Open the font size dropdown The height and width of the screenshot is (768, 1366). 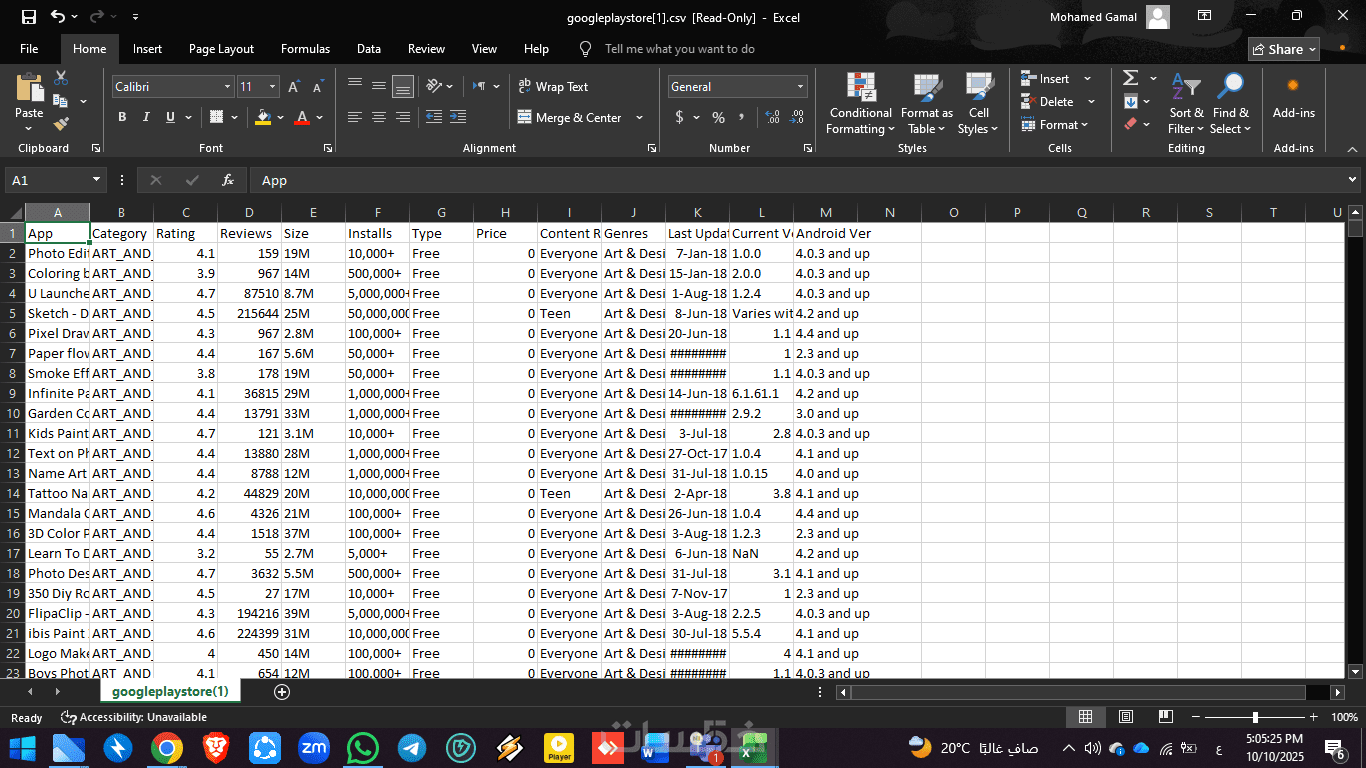coord(274,87)
